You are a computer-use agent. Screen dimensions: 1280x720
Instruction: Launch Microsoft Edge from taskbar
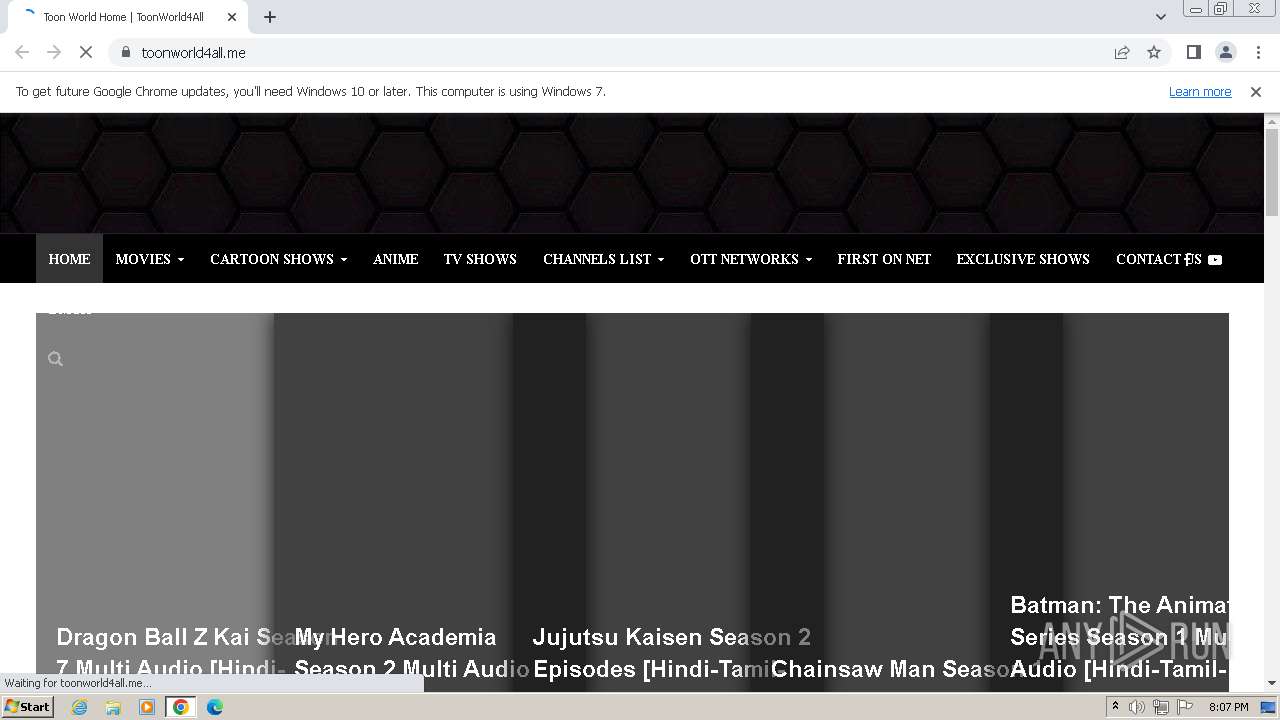(x=215, y=707)
